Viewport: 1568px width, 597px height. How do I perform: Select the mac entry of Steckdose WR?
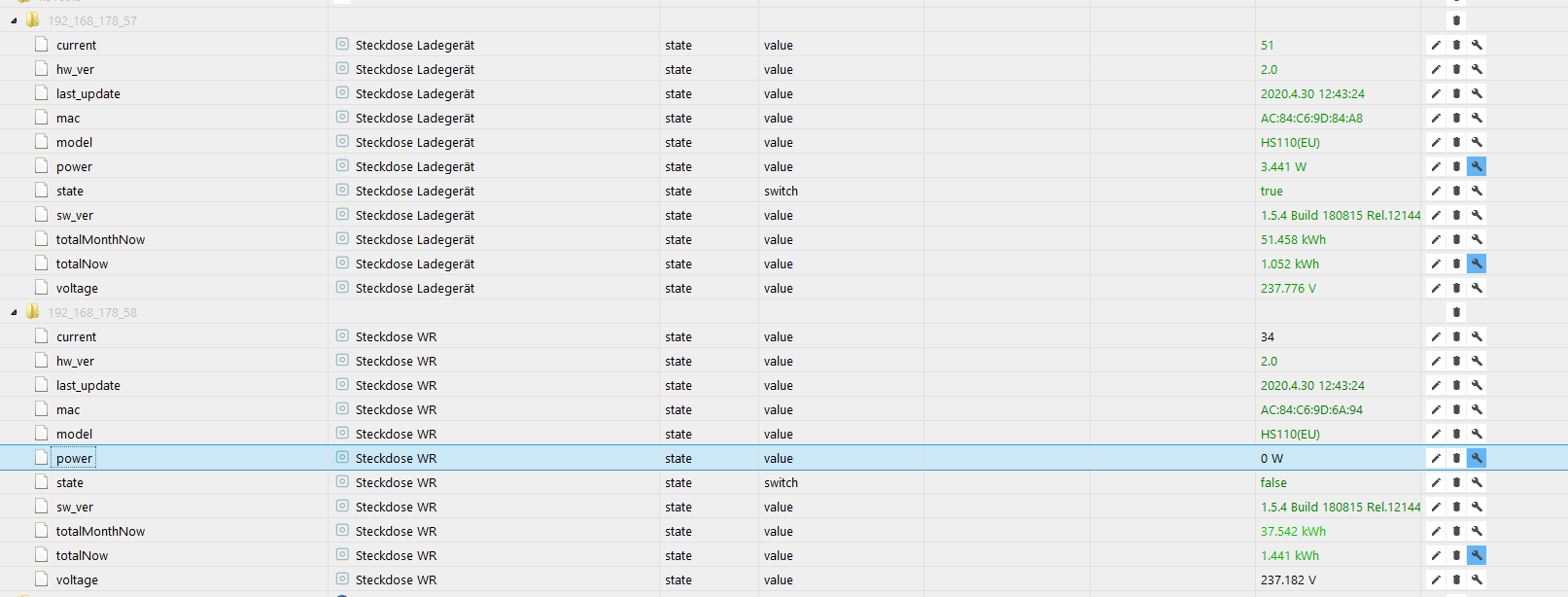point(68,409)
